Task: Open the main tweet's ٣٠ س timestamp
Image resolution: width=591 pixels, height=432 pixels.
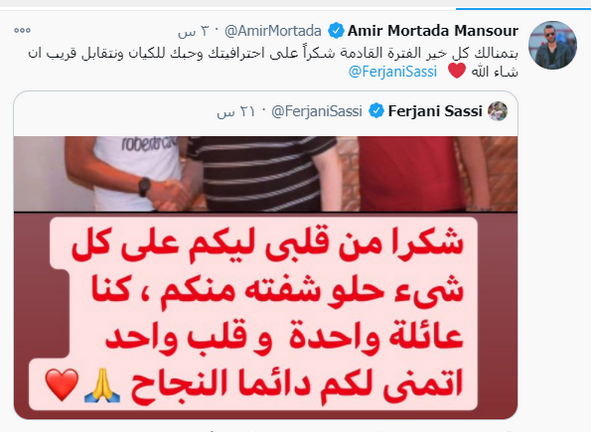Action: [193, 31]
